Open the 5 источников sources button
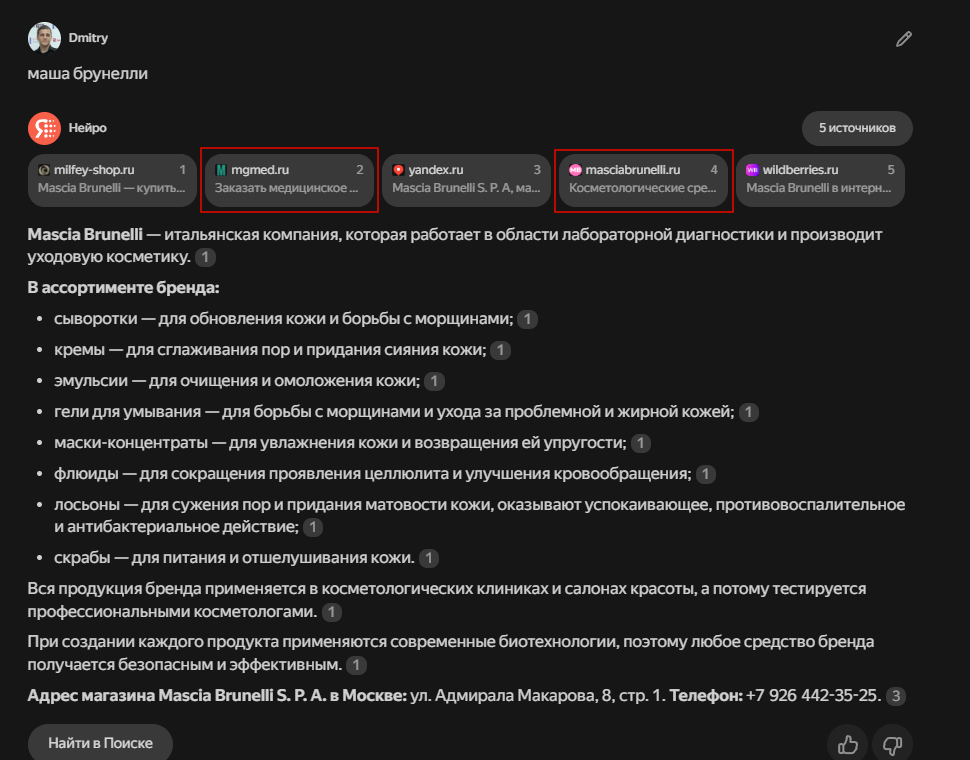 coord(857,128)
